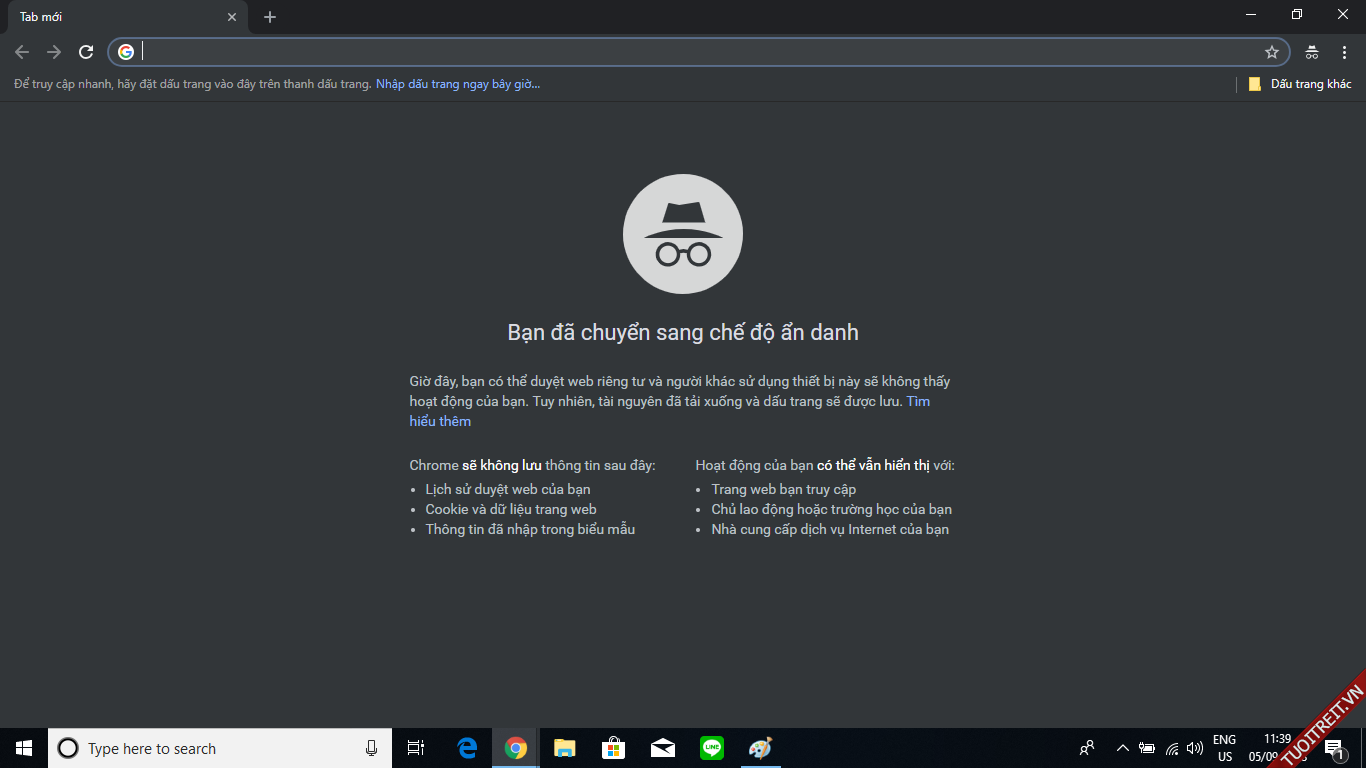Screen dimensions: 1366x768
Task: Open Microsoft Edge from the taskbar
Action: tap(467, 748)
